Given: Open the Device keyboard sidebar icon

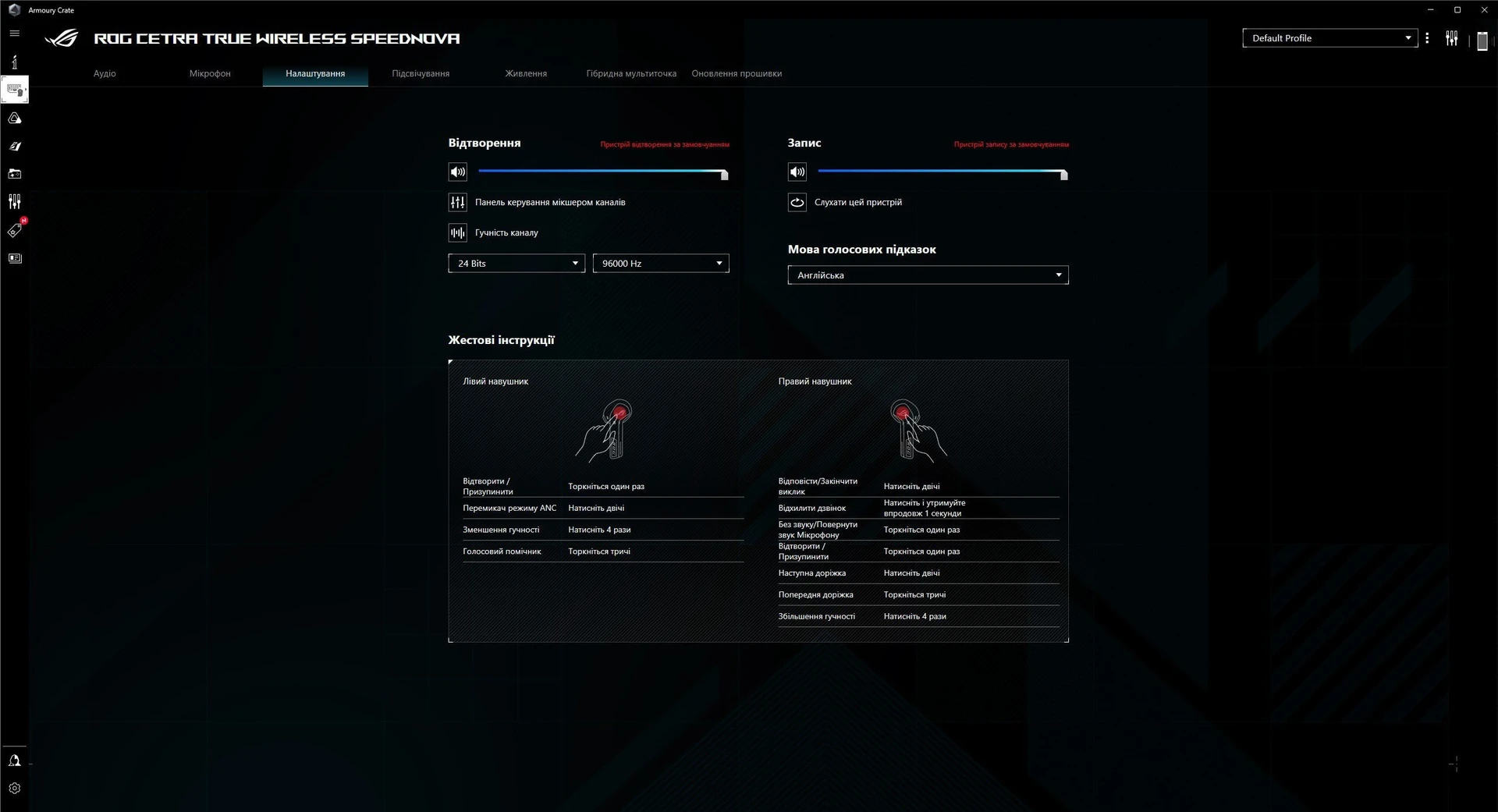Looking at the screenshot, I should tap(14, 90).
